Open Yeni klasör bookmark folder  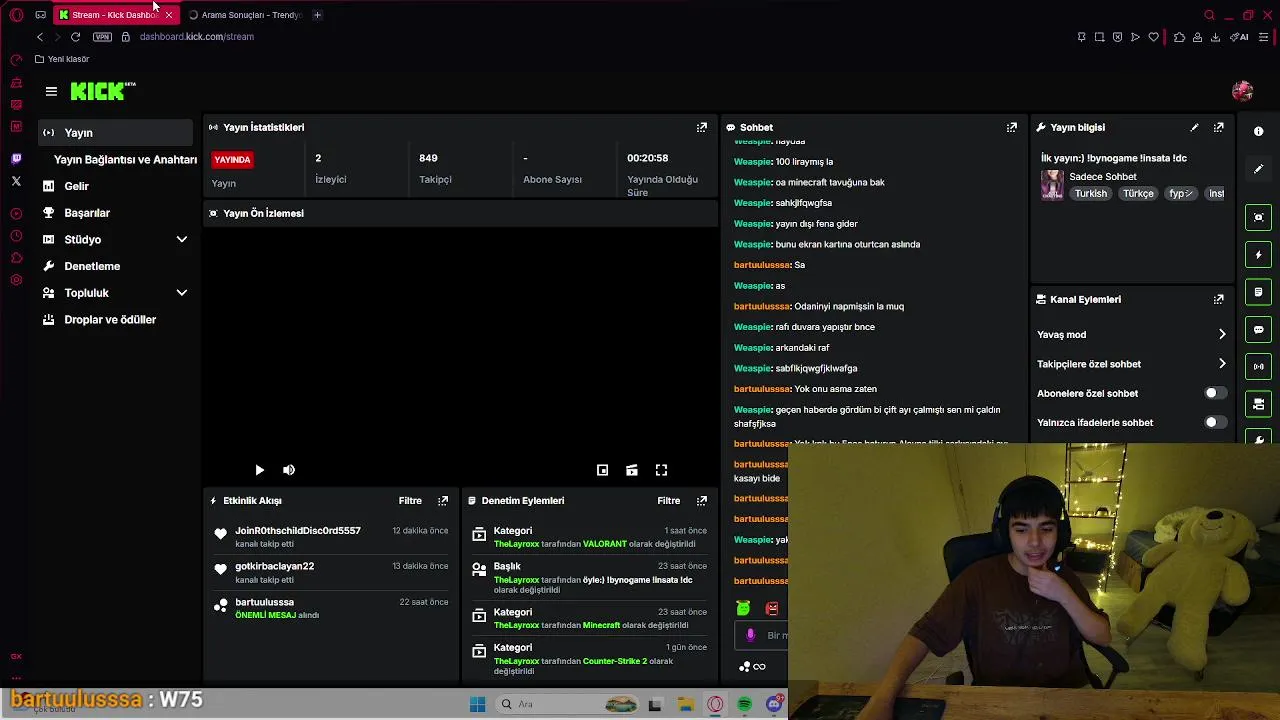[62, 59]
